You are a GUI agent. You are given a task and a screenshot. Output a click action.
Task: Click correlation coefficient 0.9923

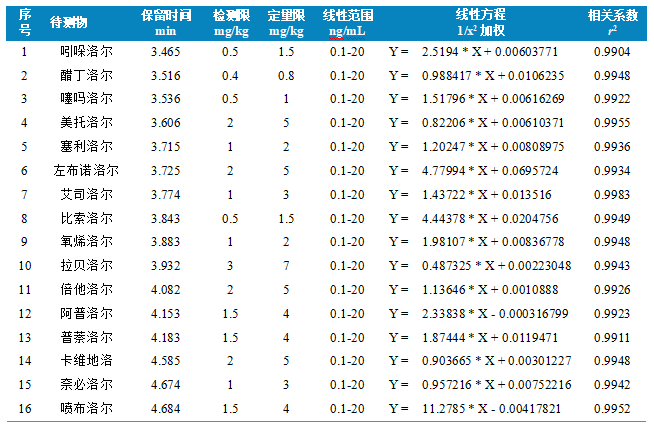click(x=612, y=314)
